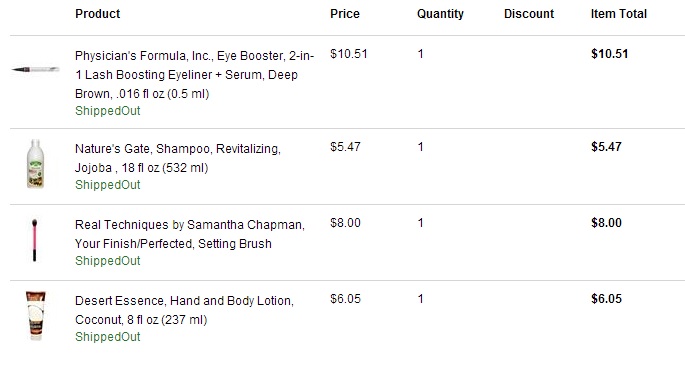685x366 pixels.
Task: Click the Discount column header
Action: pos(529,14)
